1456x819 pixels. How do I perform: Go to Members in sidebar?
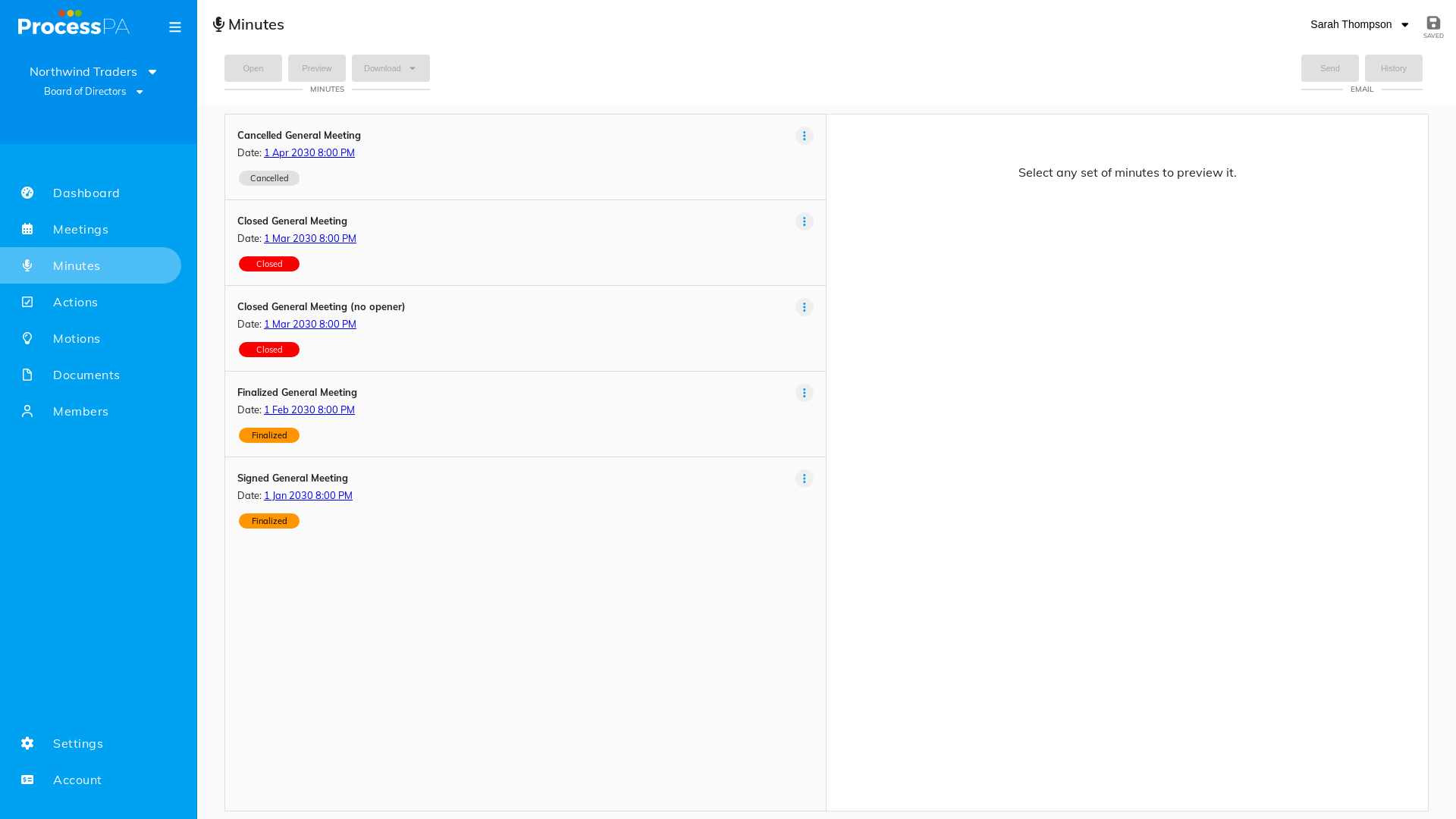tap(90, 411)
